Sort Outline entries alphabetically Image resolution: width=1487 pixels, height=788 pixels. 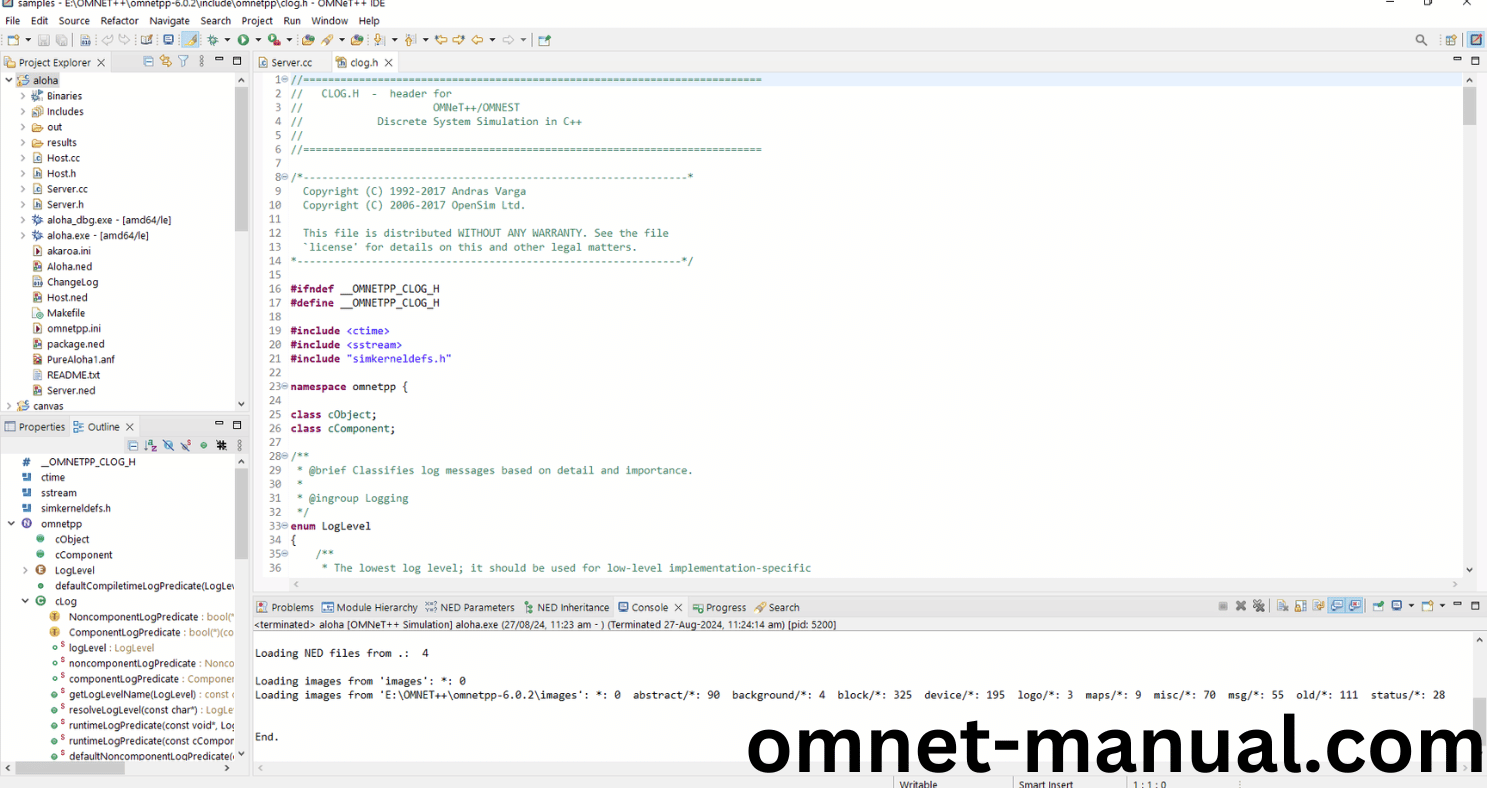pos(150,445)
